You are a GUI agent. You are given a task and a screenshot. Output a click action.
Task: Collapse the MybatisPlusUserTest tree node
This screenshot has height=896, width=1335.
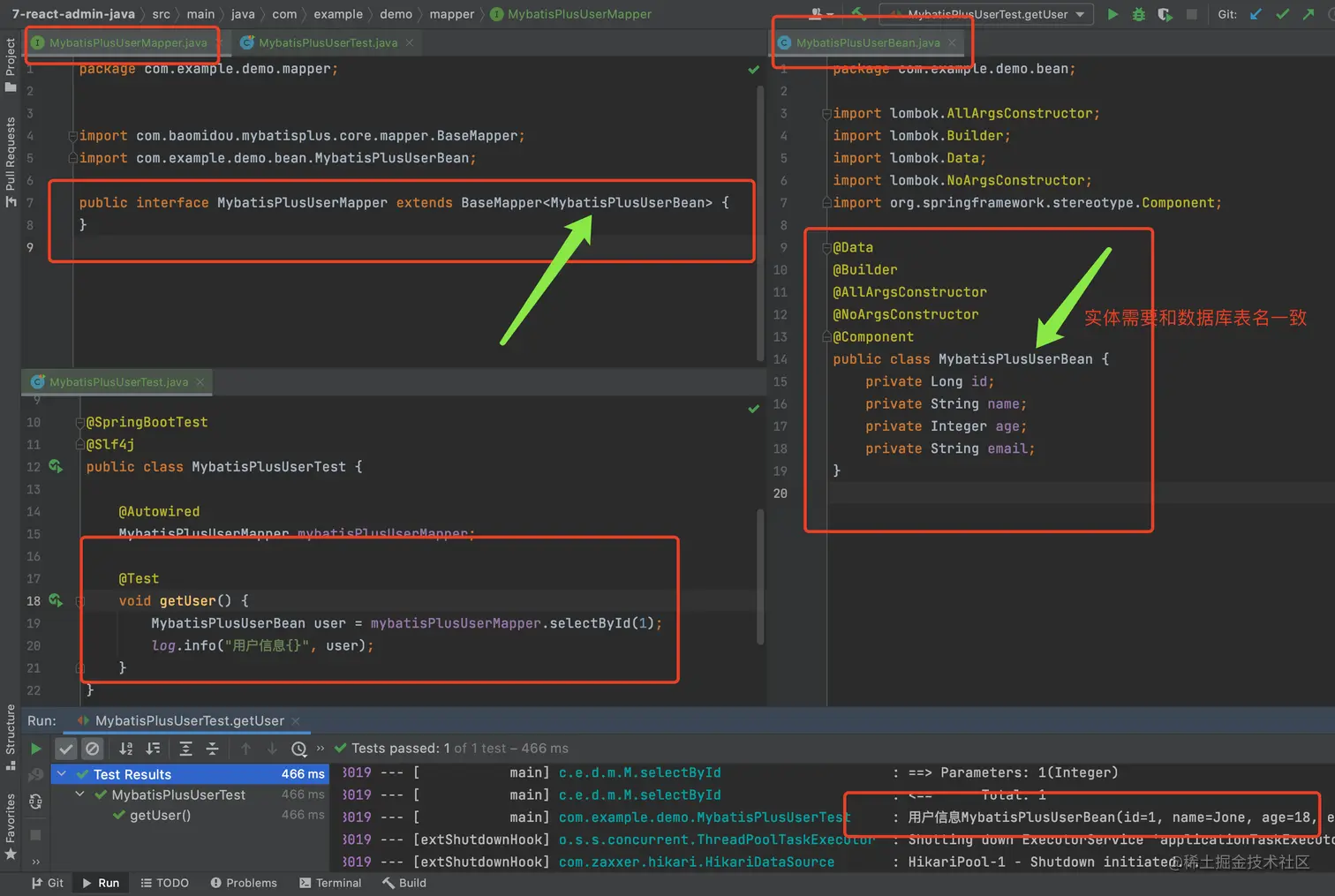pyautogui.click(x=79, y=794)
